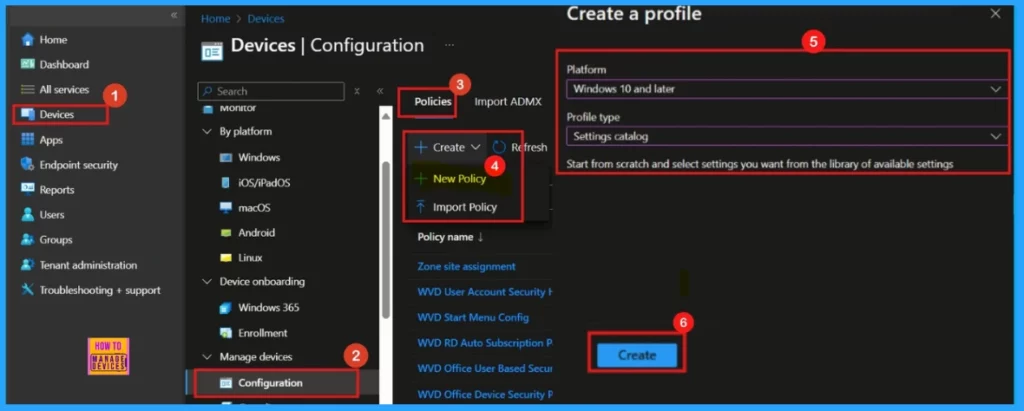Select New Policy from Create menu
The width and height of the screenshot is (1024, 411).
(x=460, y=178)
